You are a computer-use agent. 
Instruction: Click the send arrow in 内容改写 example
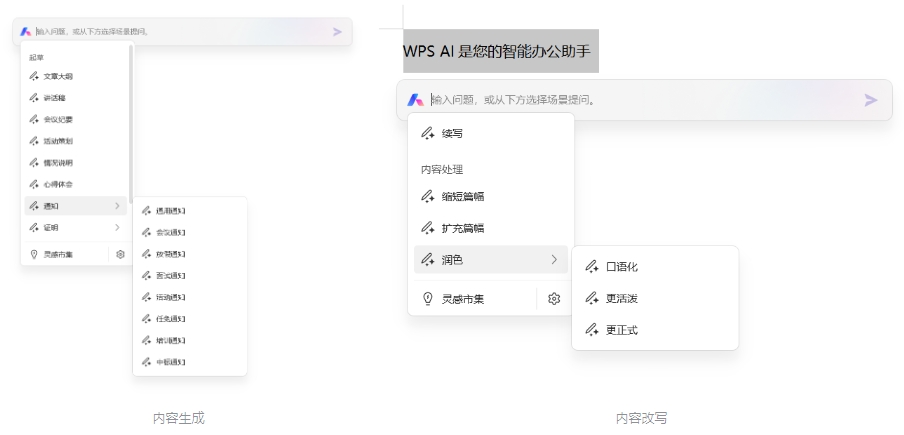tap(871, 100)
